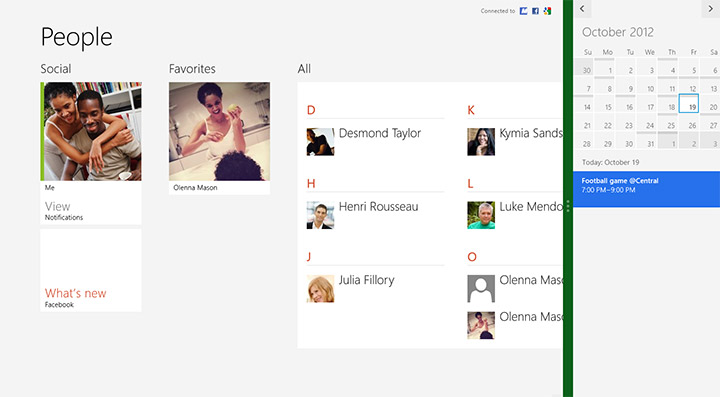
Task: Click the Desmond Taylor name
Action: pos(380,134)
